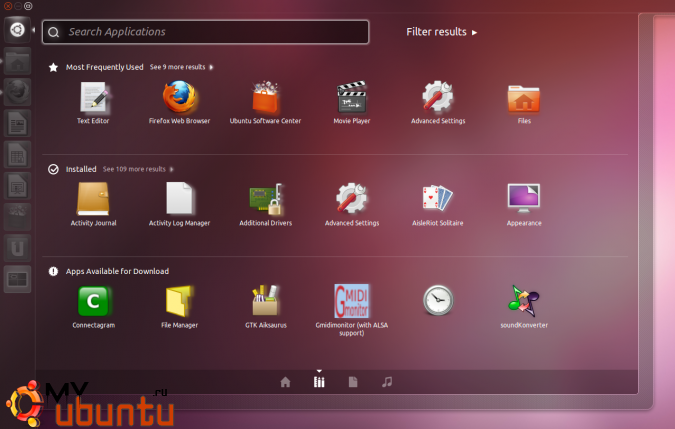This screenshot has width=675, height=429.
Task: Click the Search Applications field
Action: (205, 32)
